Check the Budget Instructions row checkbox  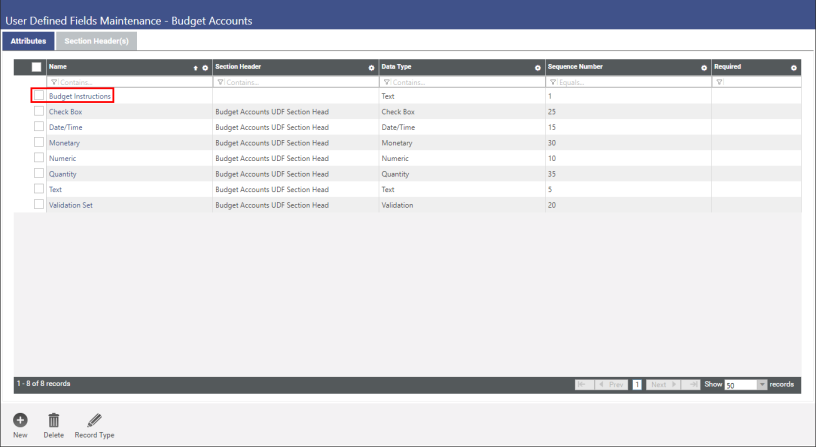(39, 96)
